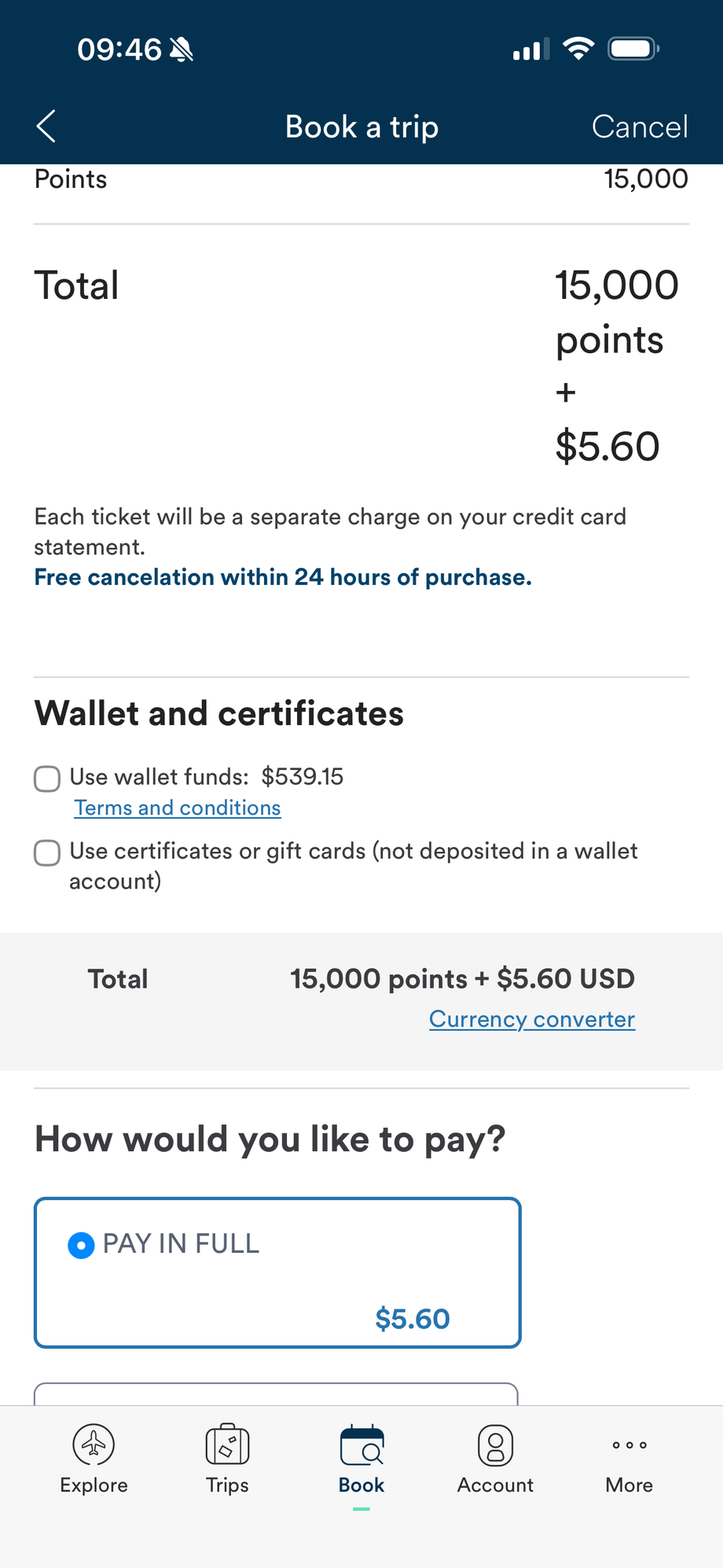Screen dimensions: 723x1568
Task: Open the Currency converter link
Action: [x=532, y=1019]
